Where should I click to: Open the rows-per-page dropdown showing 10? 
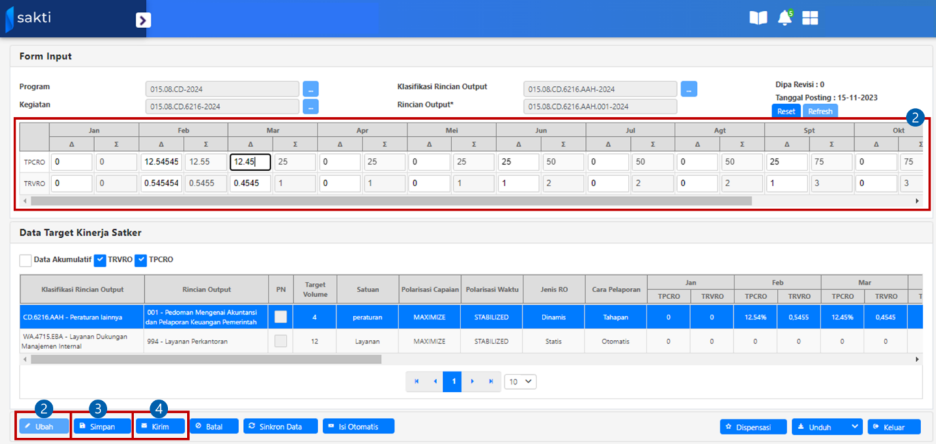pyautogui.click(x=520, y=381)
